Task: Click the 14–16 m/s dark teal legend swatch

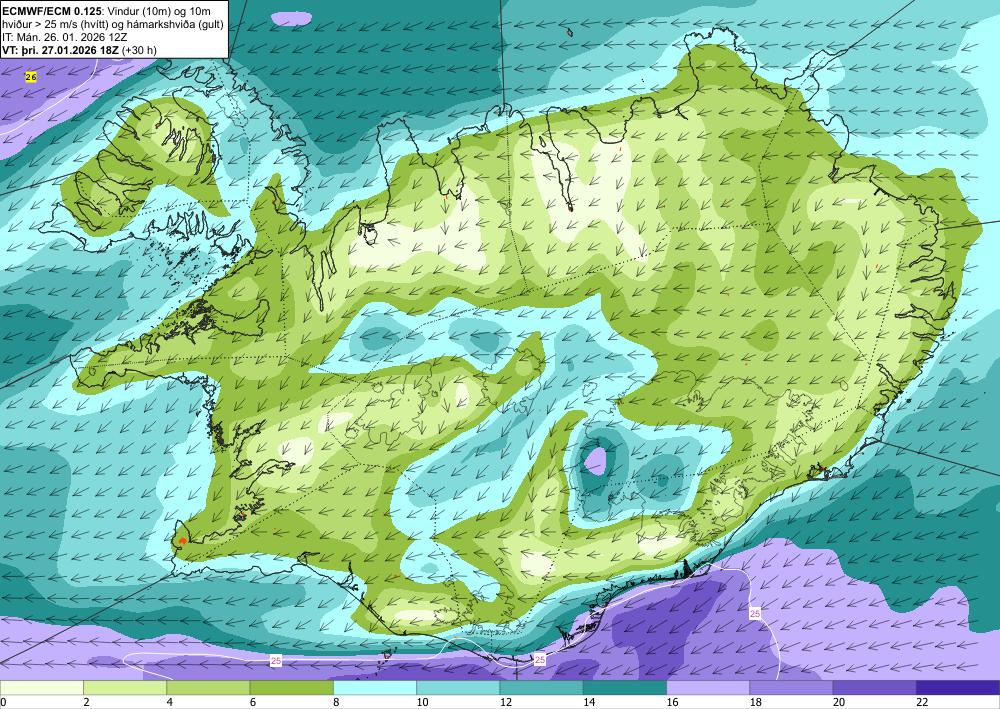Action: coord(625,688)
